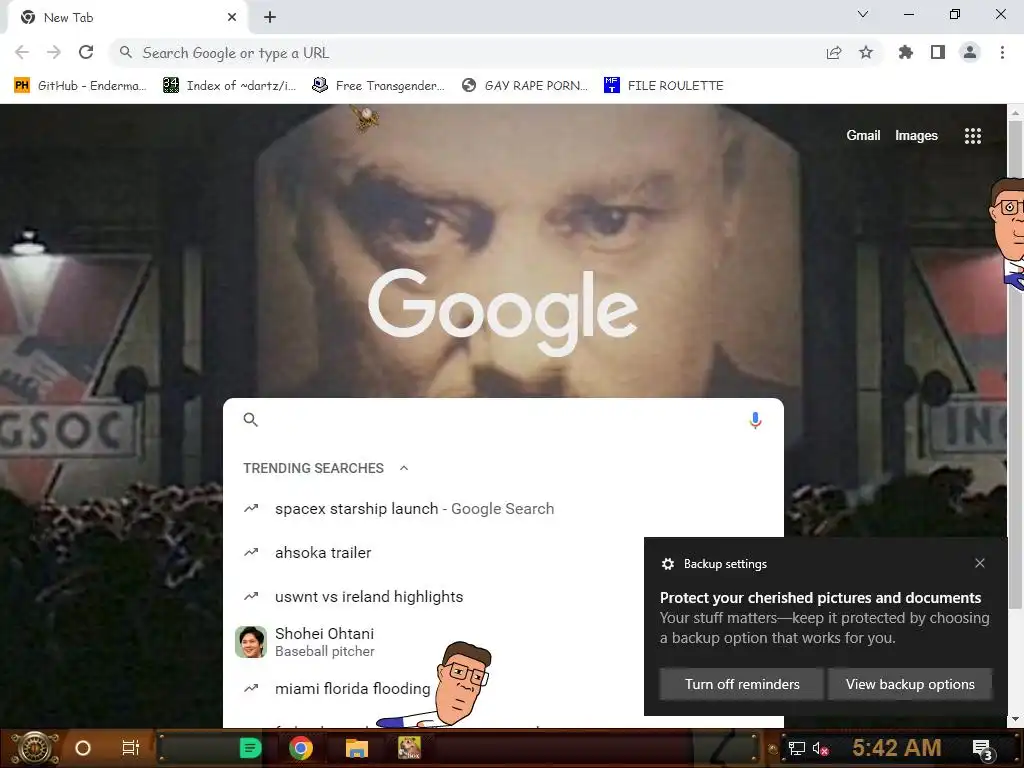This screenshot has width=1024, height=768.
Task: Click Turn off reminders button
Action: pos(742,684)
